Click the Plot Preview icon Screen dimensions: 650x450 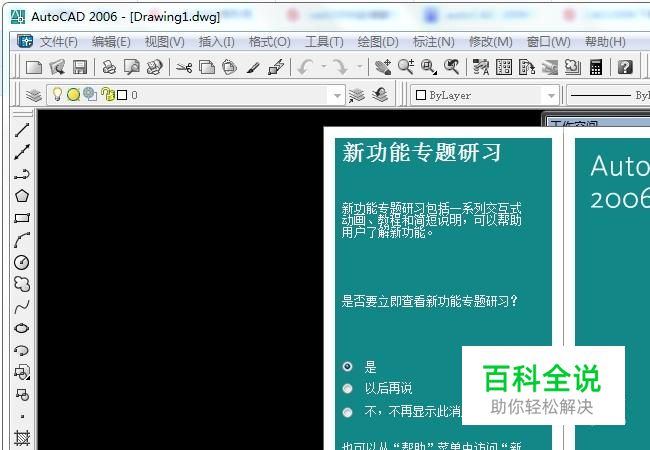(132, 67)
